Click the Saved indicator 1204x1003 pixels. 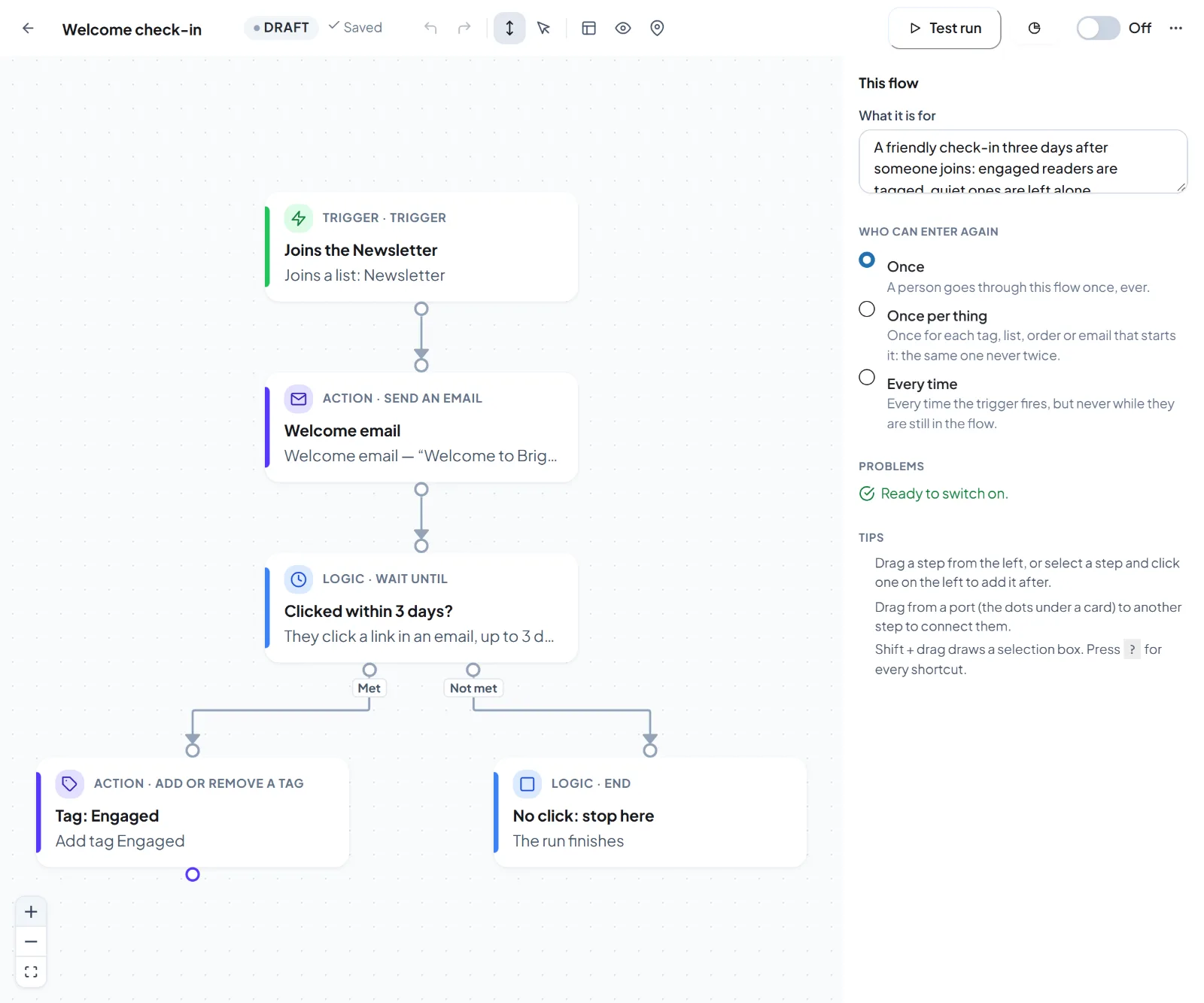(355, 28)
